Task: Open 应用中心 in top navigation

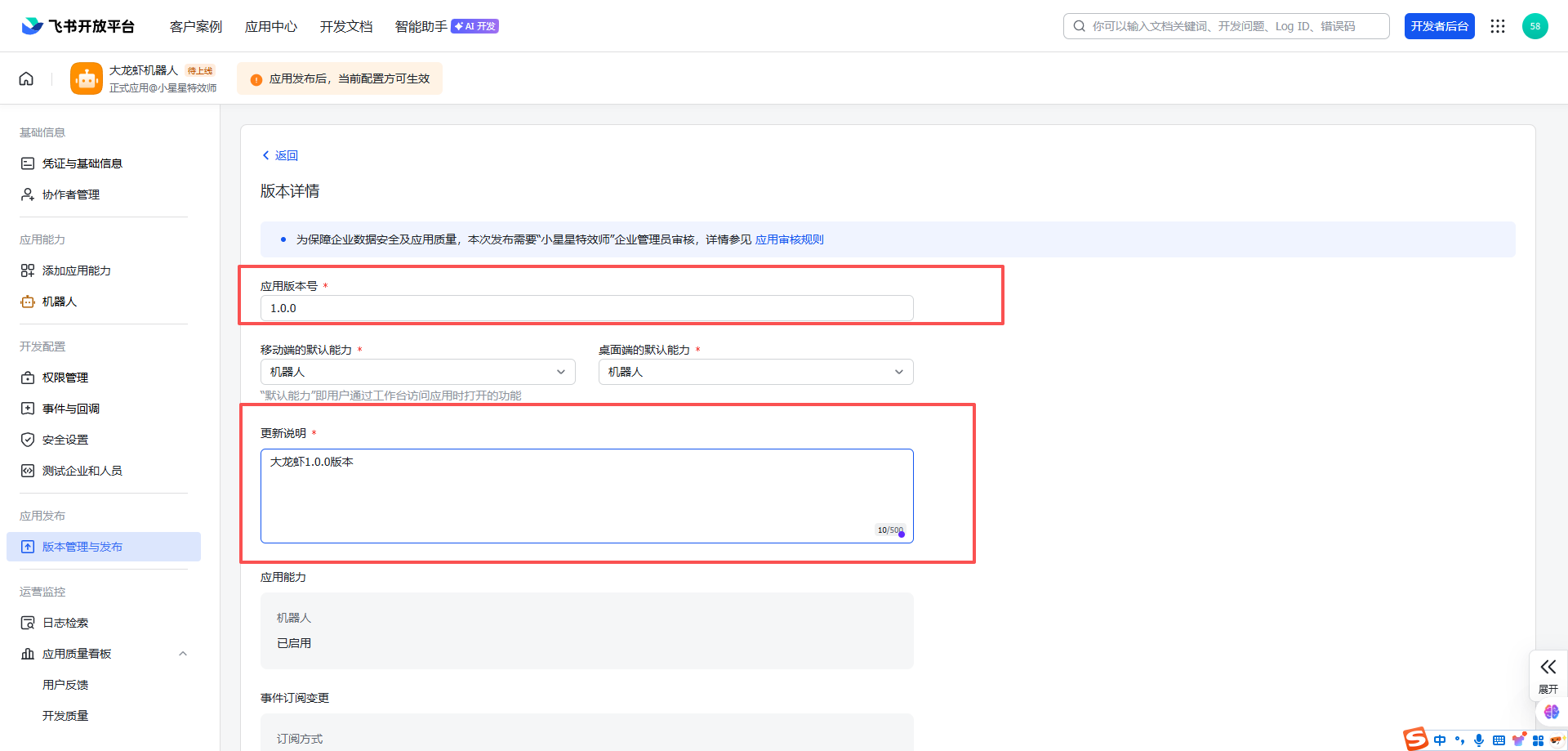Action: pyautogui.click(x=271, y=27)
